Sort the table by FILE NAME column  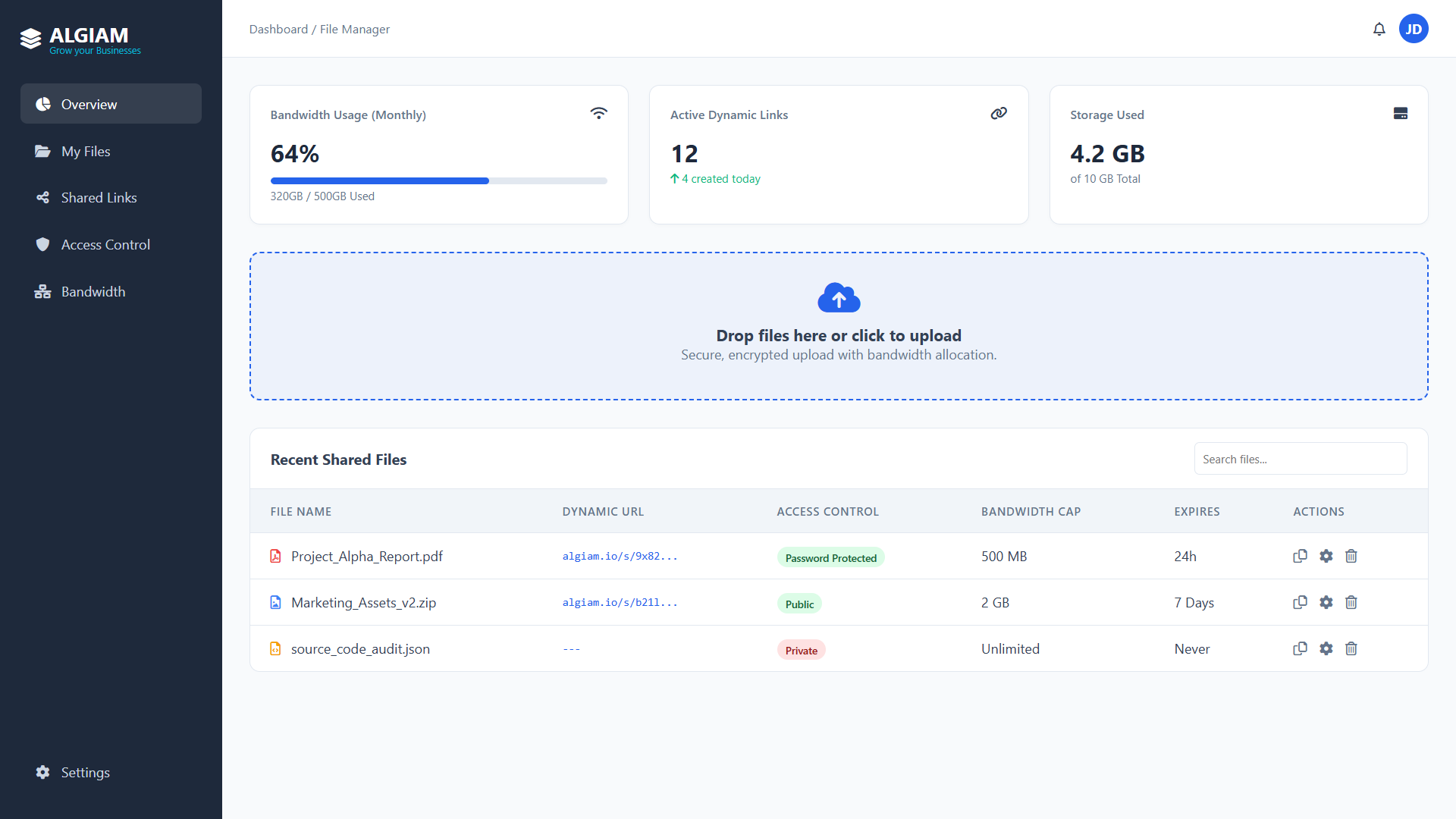pos(301,511)
